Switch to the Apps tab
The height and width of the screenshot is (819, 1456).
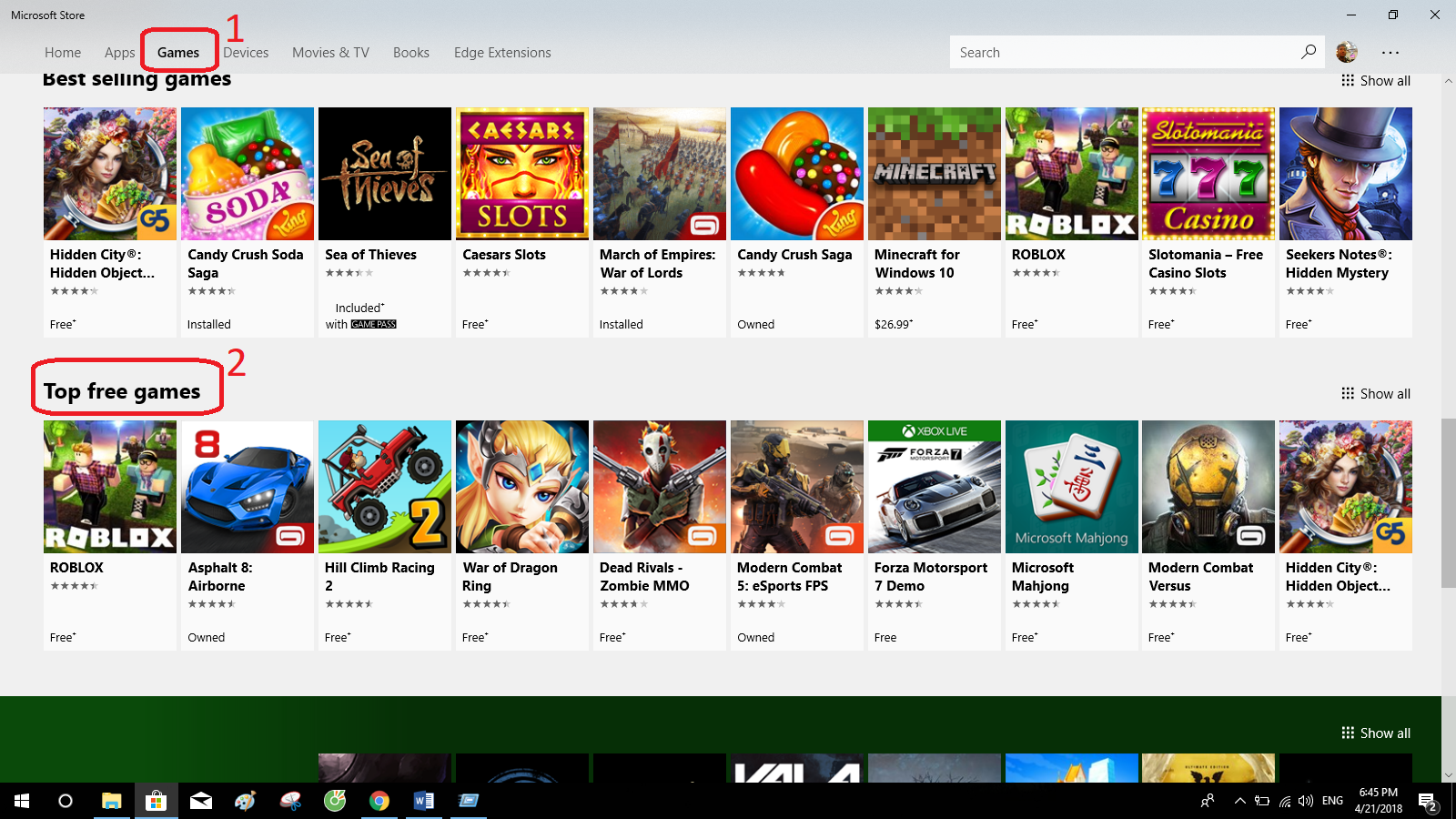[119, 53]
